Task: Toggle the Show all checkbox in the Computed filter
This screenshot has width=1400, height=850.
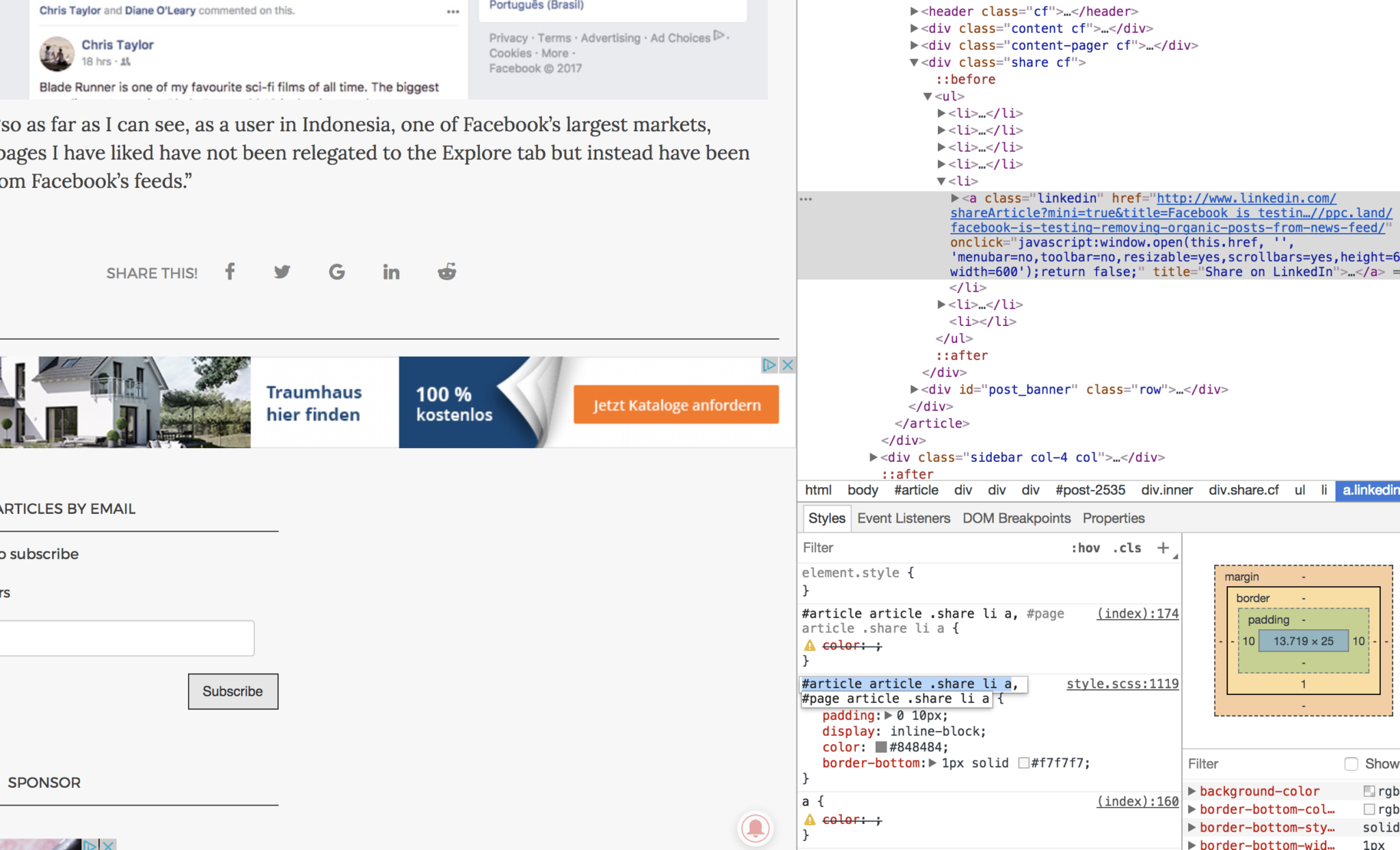Action: [1351, 764]
